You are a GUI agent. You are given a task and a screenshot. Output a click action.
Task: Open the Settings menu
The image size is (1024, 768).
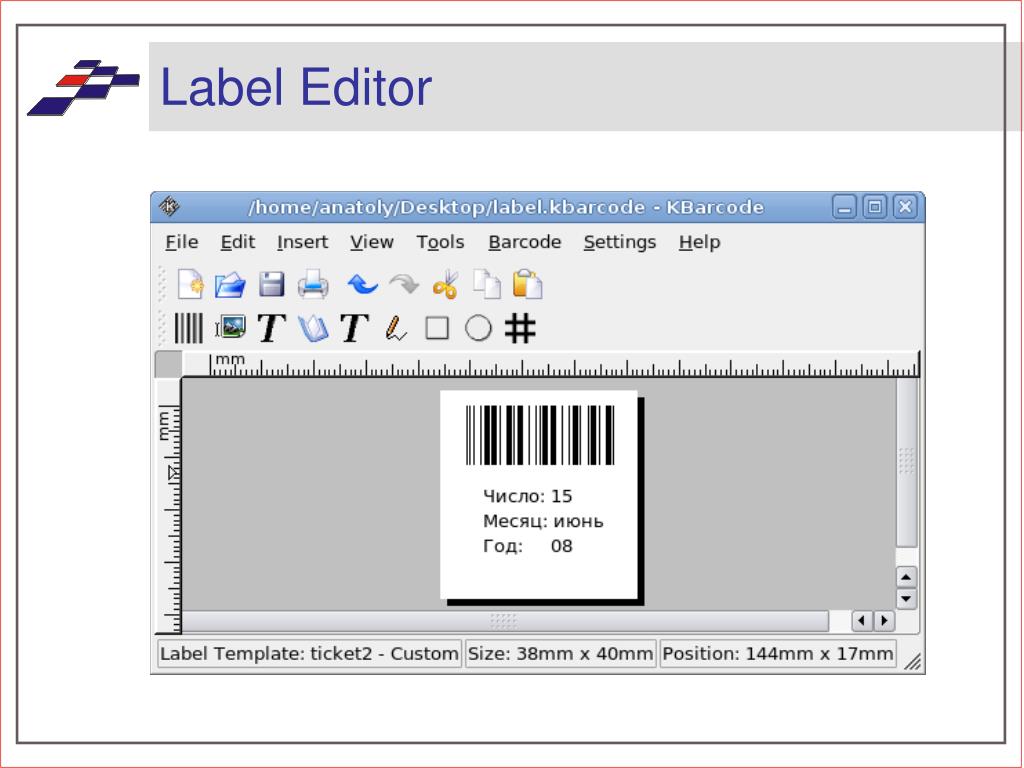coord(620,242)
